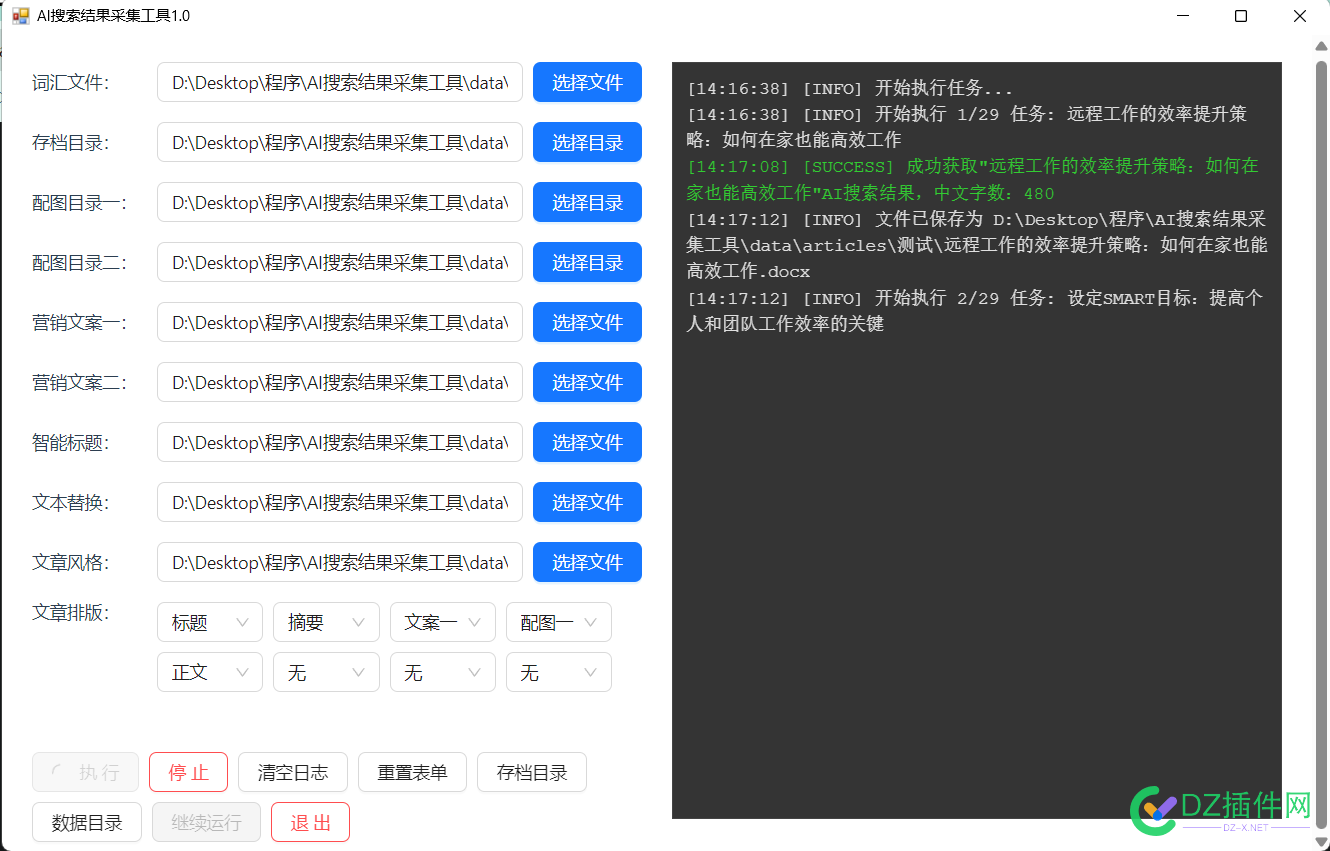Image resolution: width=1330 pixels, height=851 pixels.
Task: Click the greyed 继续运行 button
Action: [206, 822]
